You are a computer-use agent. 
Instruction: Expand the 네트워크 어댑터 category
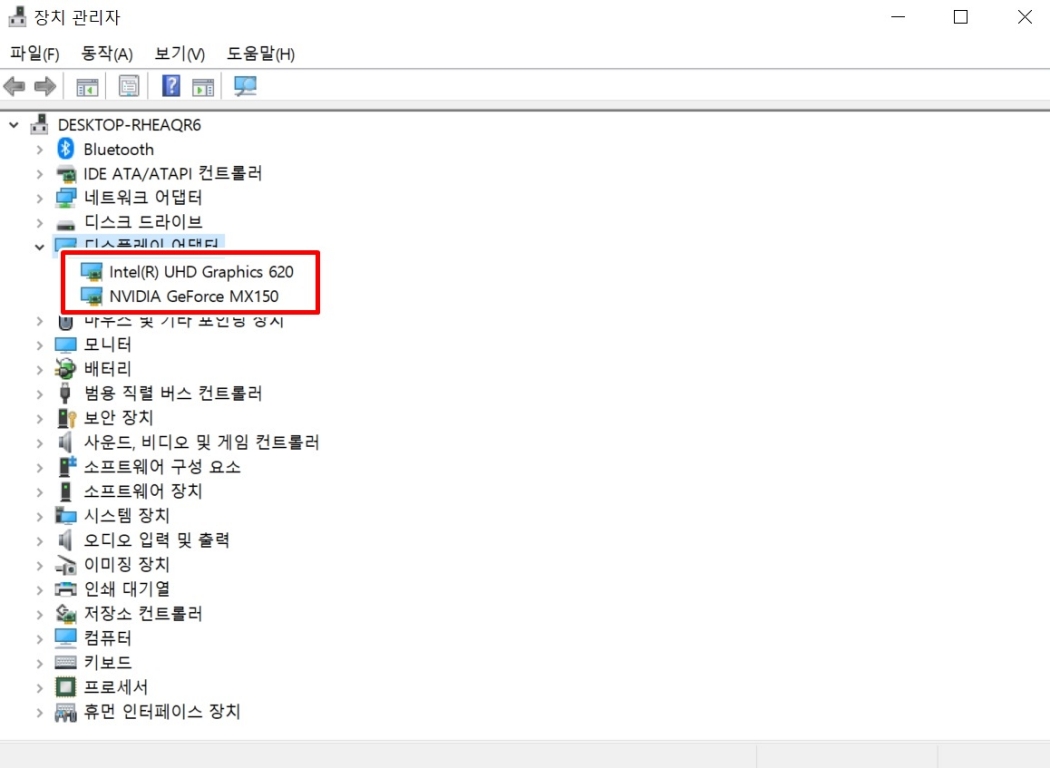pos(40,198)
